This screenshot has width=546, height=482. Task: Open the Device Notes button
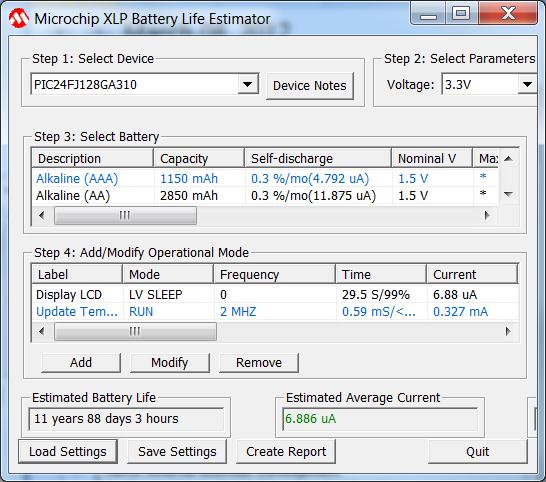tap(310, 86)
